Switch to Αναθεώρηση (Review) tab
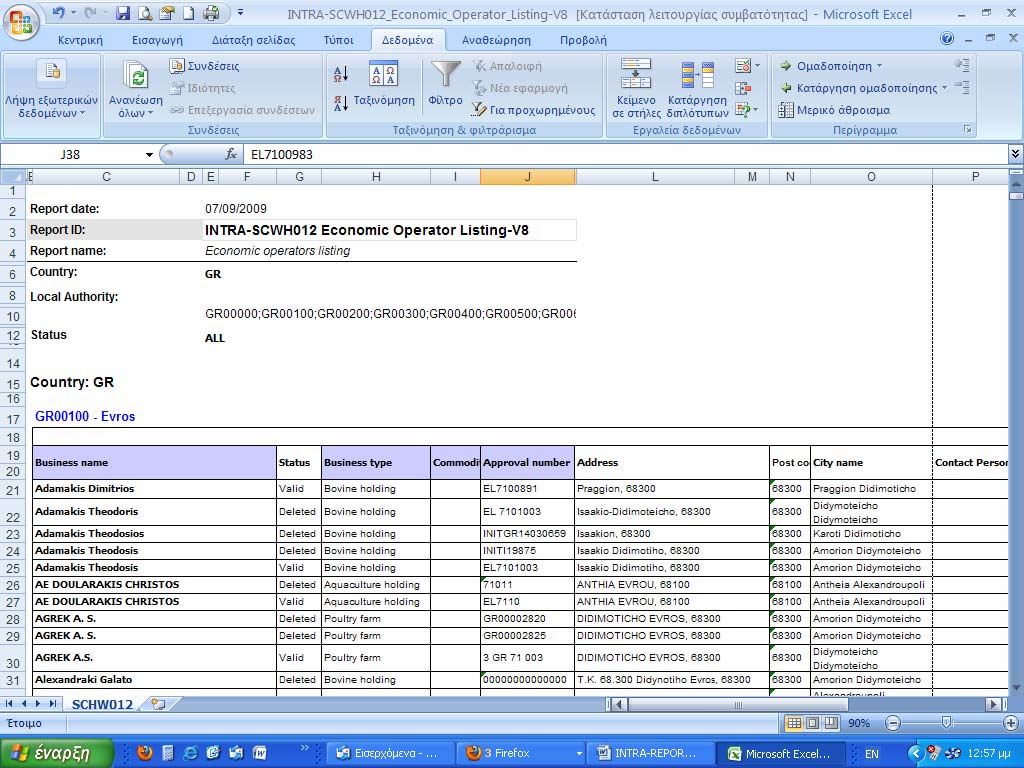This screenshot has height=768, width=1024. [x=496, y=40]
